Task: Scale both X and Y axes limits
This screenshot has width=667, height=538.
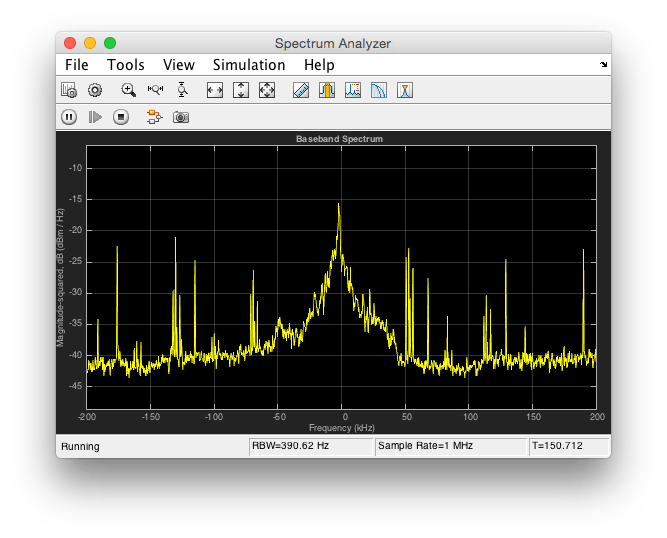Action: click(x=266, y=90)
